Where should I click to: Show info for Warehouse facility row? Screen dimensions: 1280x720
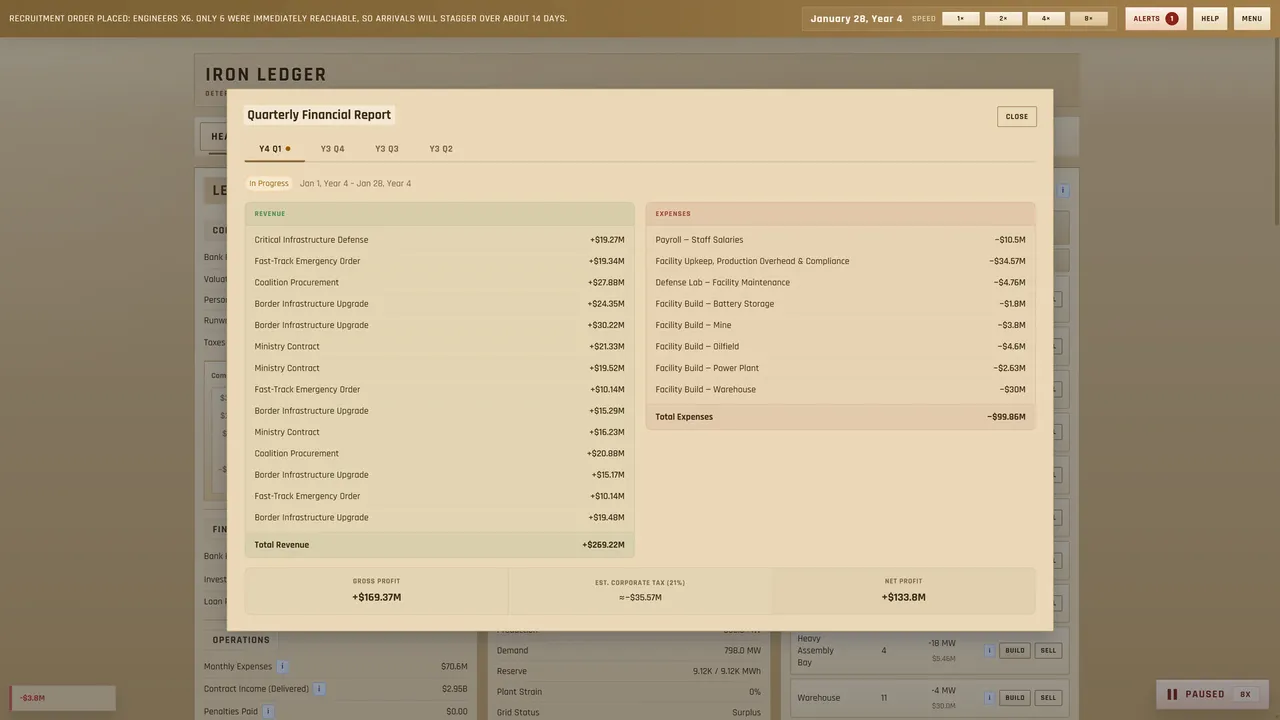989,698
